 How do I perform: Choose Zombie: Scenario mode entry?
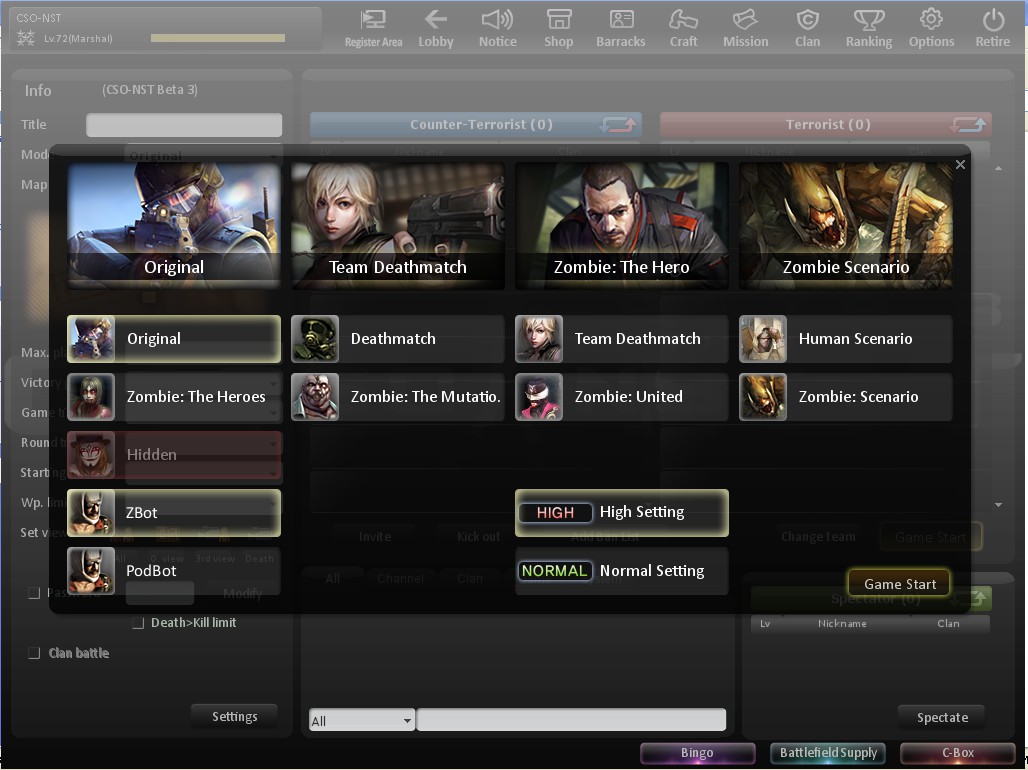coord(846,397)
